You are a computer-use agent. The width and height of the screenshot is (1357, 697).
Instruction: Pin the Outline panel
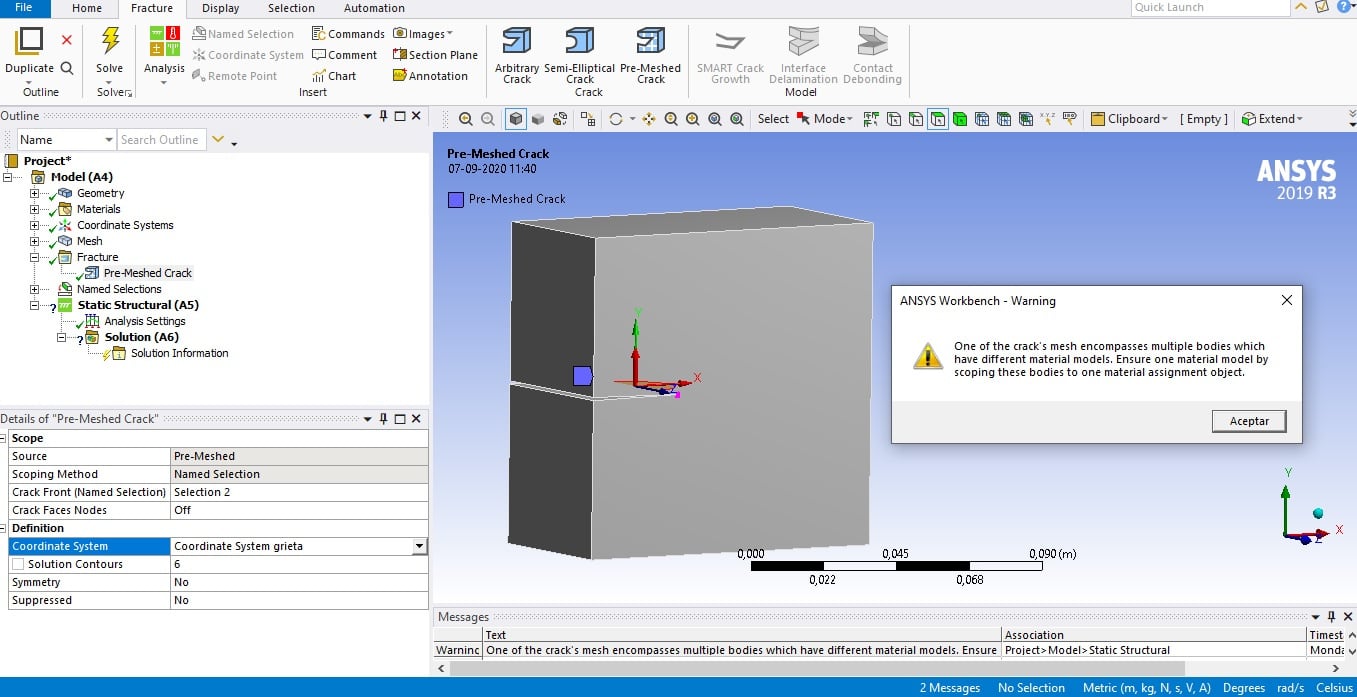click(x=383, y=116)
